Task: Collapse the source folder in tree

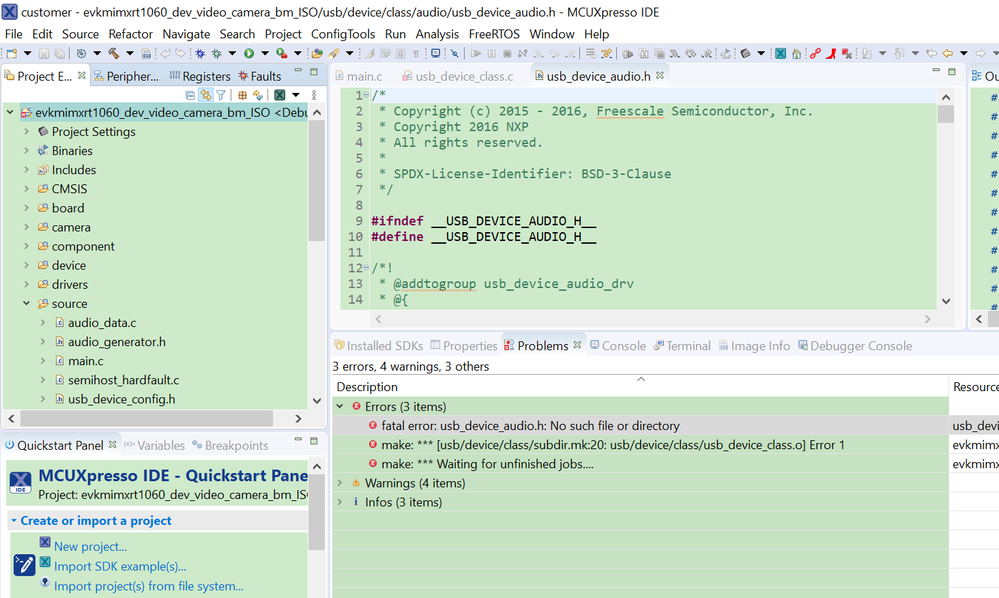Action: (26, 303)
